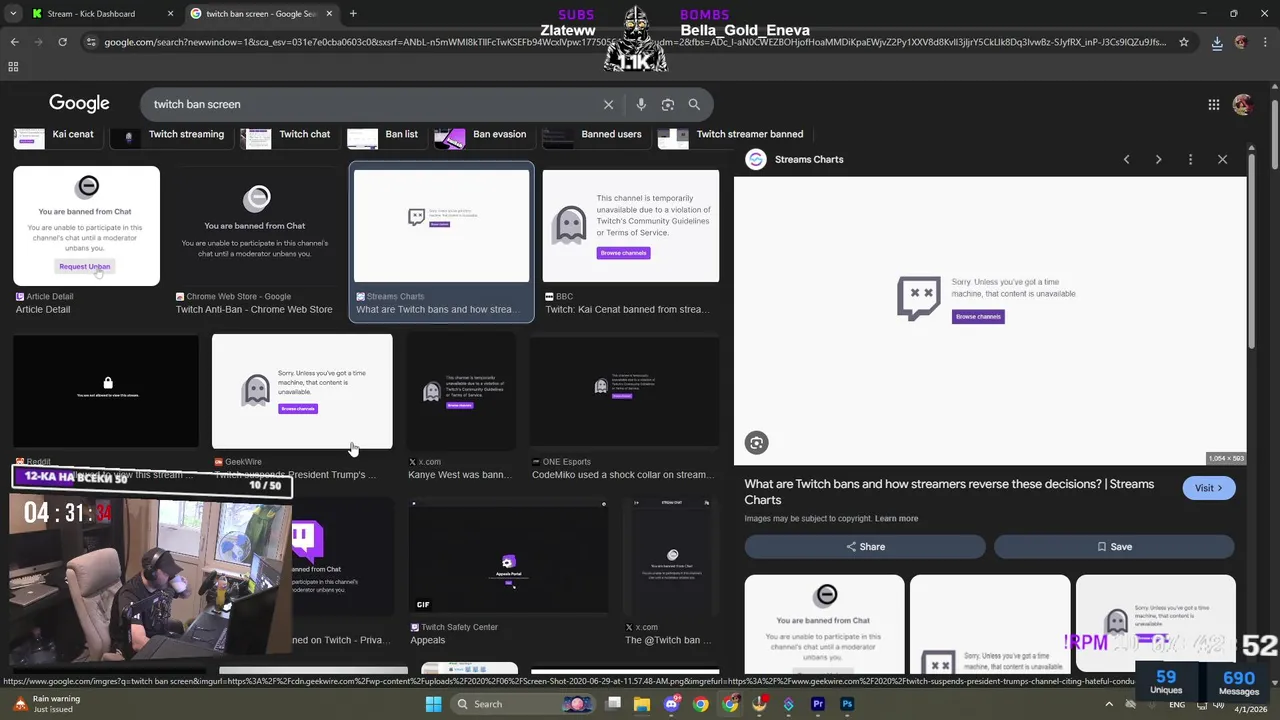Image resolution: width=1280 pixels, height=720 pixels.
Task: Open GeekWire time machine thumbnail
Action: tap(302, 391)
